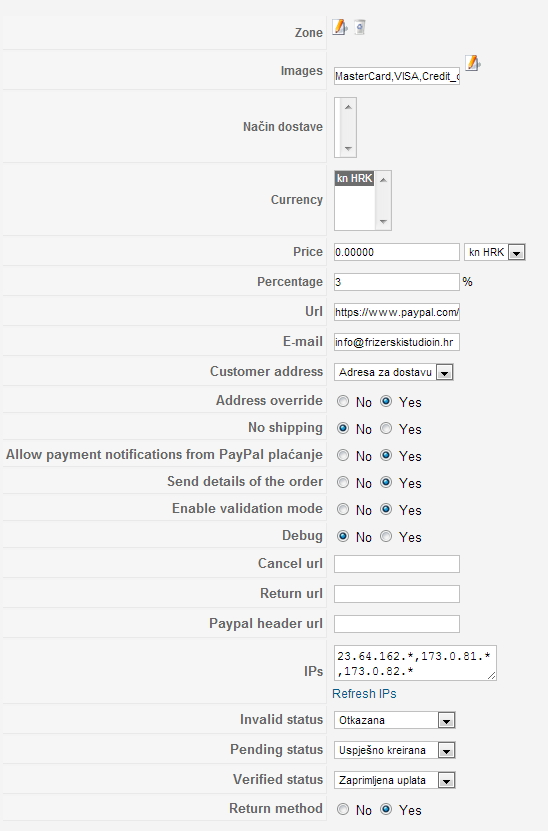The height and width of the screenshot is (831, 548).
Task: Focus the Cancel url text field
Action: [x=396, y=564]
